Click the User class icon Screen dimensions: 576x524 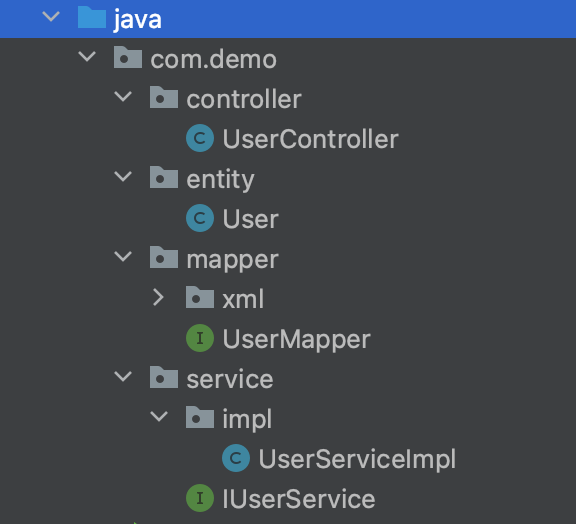pos(200,218)
